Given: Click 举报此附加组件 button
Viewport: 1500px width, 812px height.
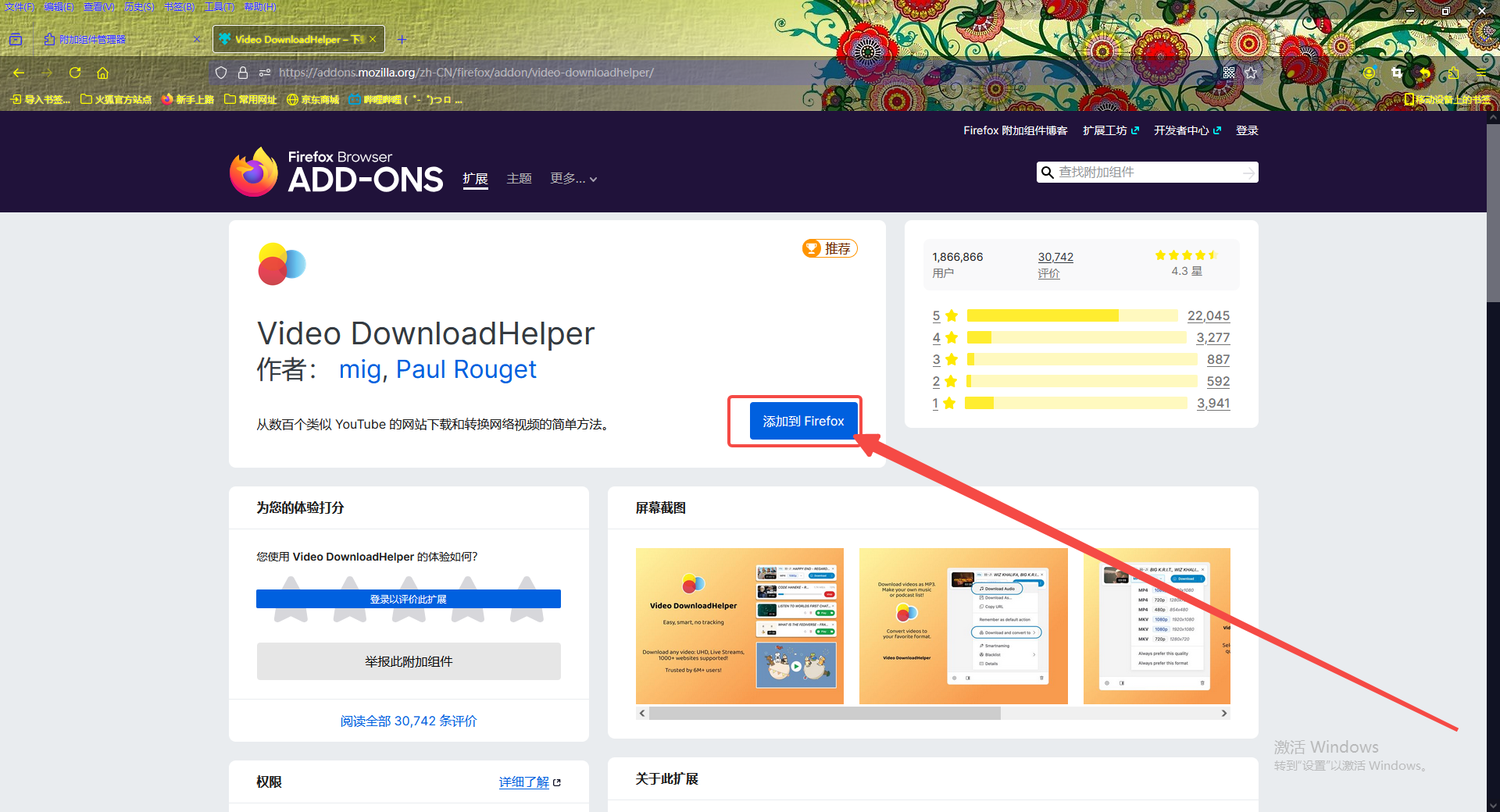Looking at the screenshot, I should click(409, 661).
